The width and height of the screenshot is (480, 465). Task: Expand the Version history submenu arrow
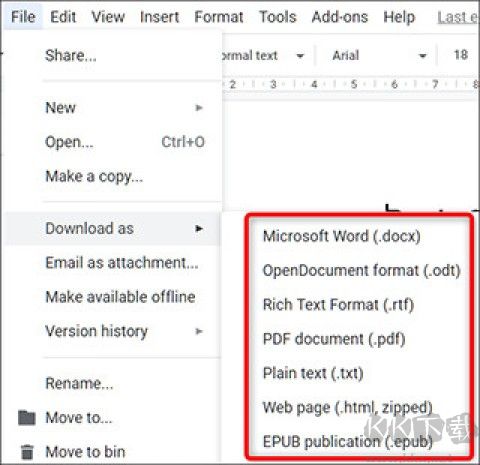point(199,331)
